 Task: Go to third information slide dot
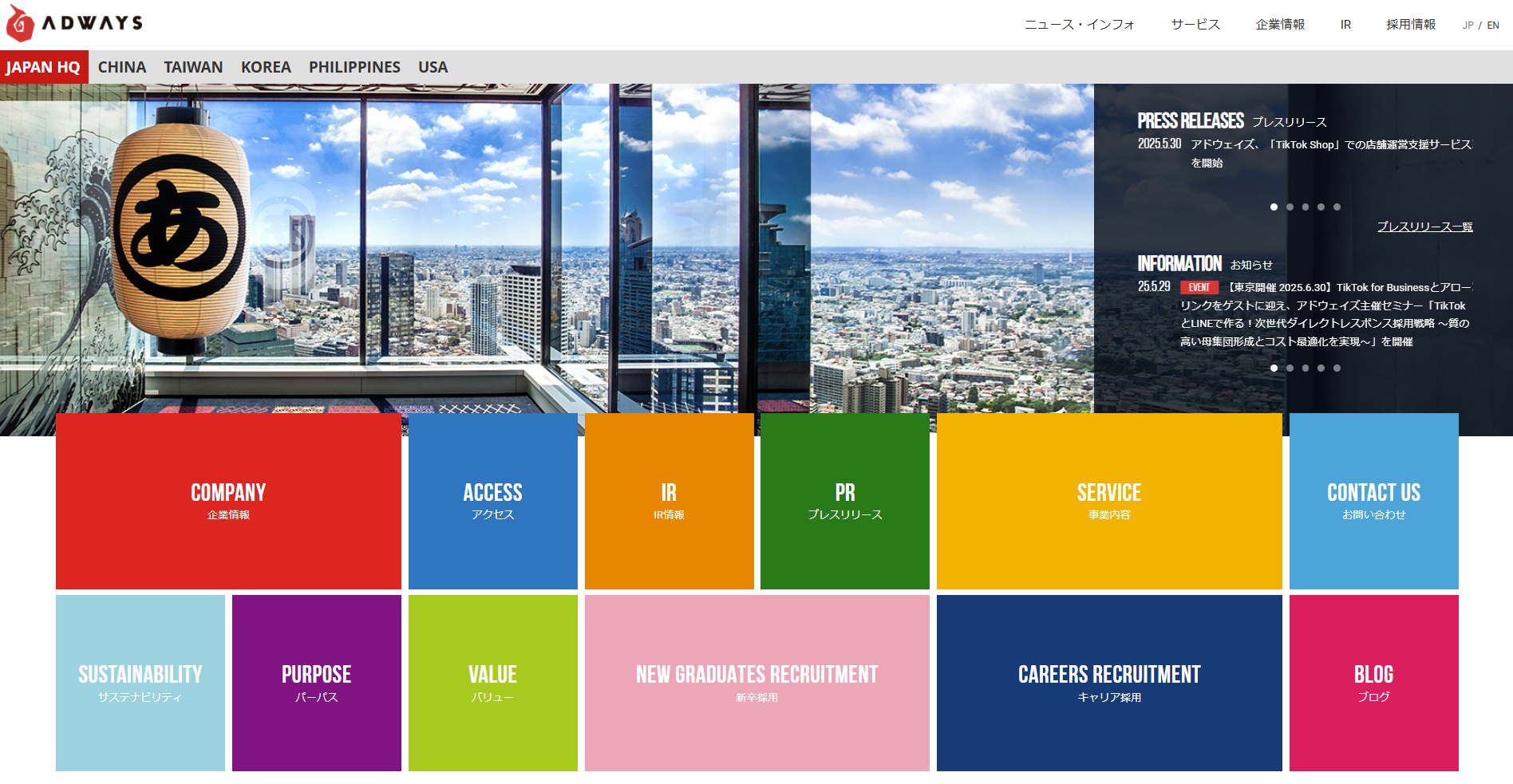pos(1306,368)
